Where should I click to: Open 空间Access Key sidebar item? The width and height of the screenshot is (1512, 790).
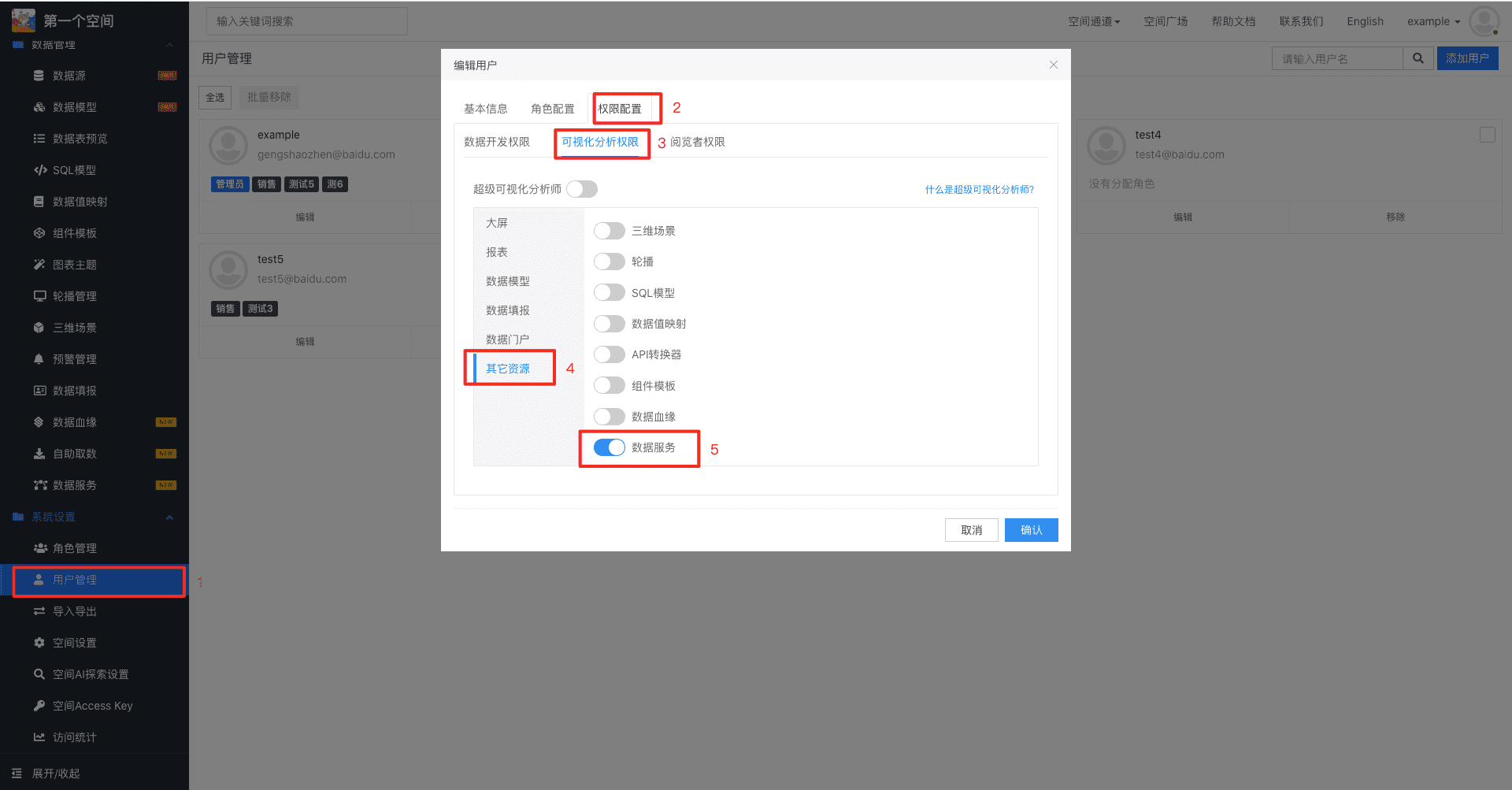tap(92, 706)
